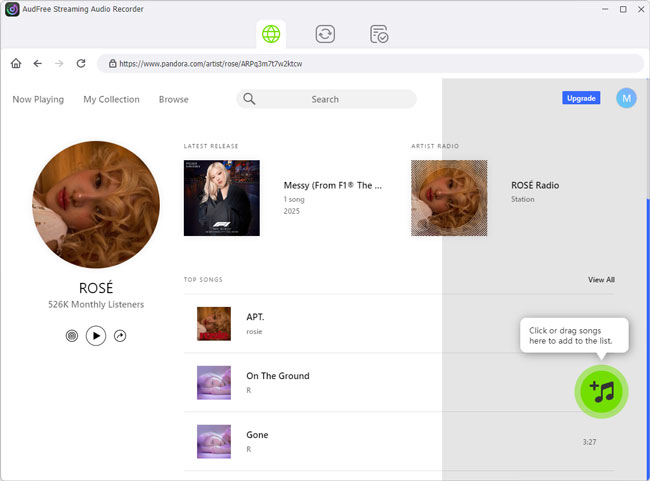The height and width of the screenshot is (481, 650).
Task: Click the 3:27 duration of Gone
Action: tap(589, 442)
